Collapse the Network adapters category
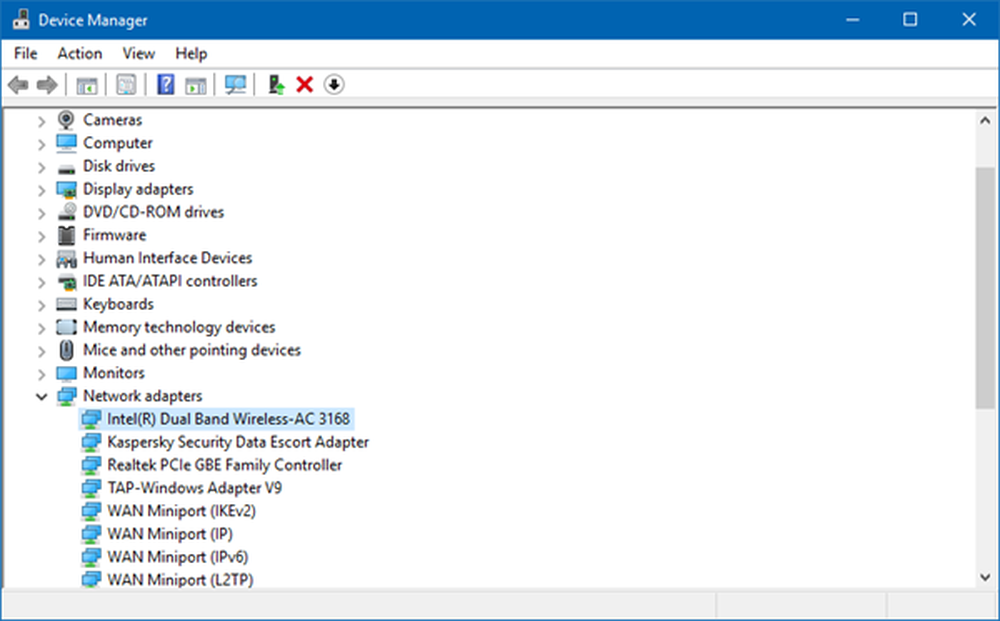Screen dimensions: 1000x621 pos(41,396)
